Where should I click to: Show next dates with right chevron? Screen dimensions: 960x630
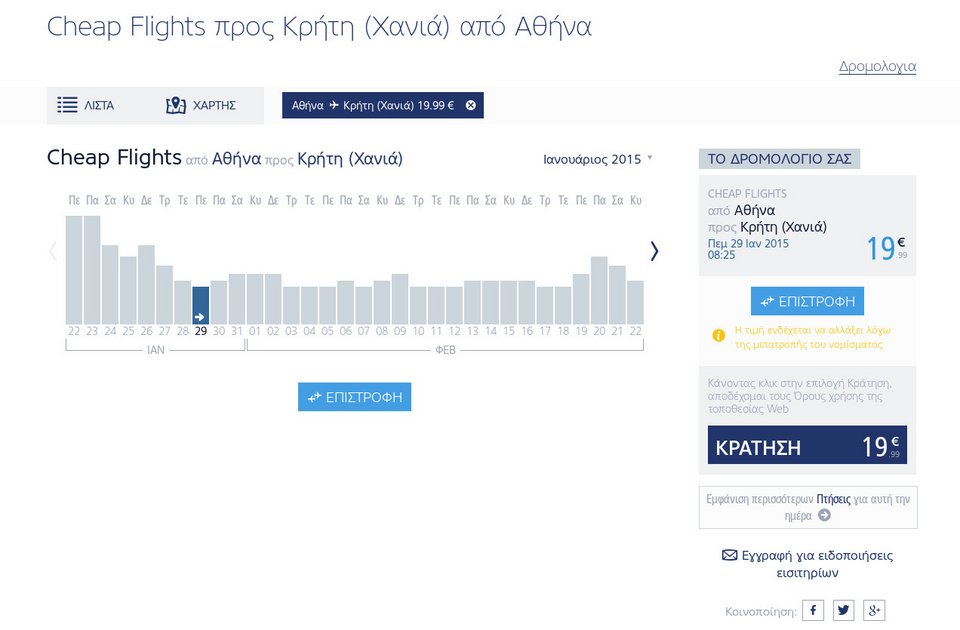coord(655,251)
